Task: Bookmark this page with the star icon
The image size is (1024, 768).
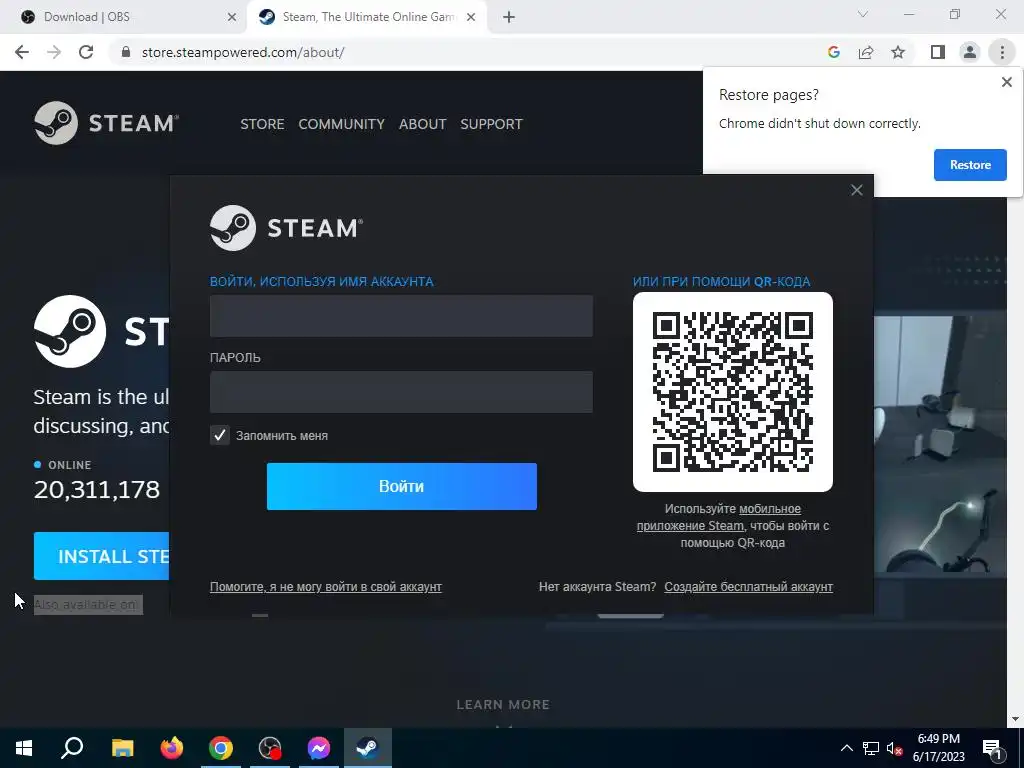Action: point(898,52)
